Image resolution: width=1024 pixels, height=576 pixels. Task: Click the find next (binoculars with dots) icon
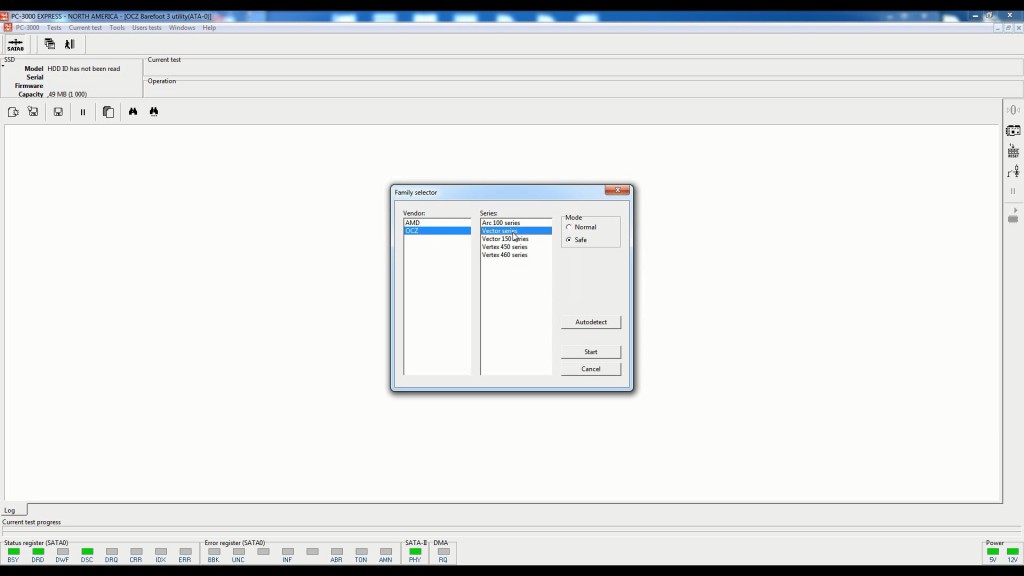155,111
